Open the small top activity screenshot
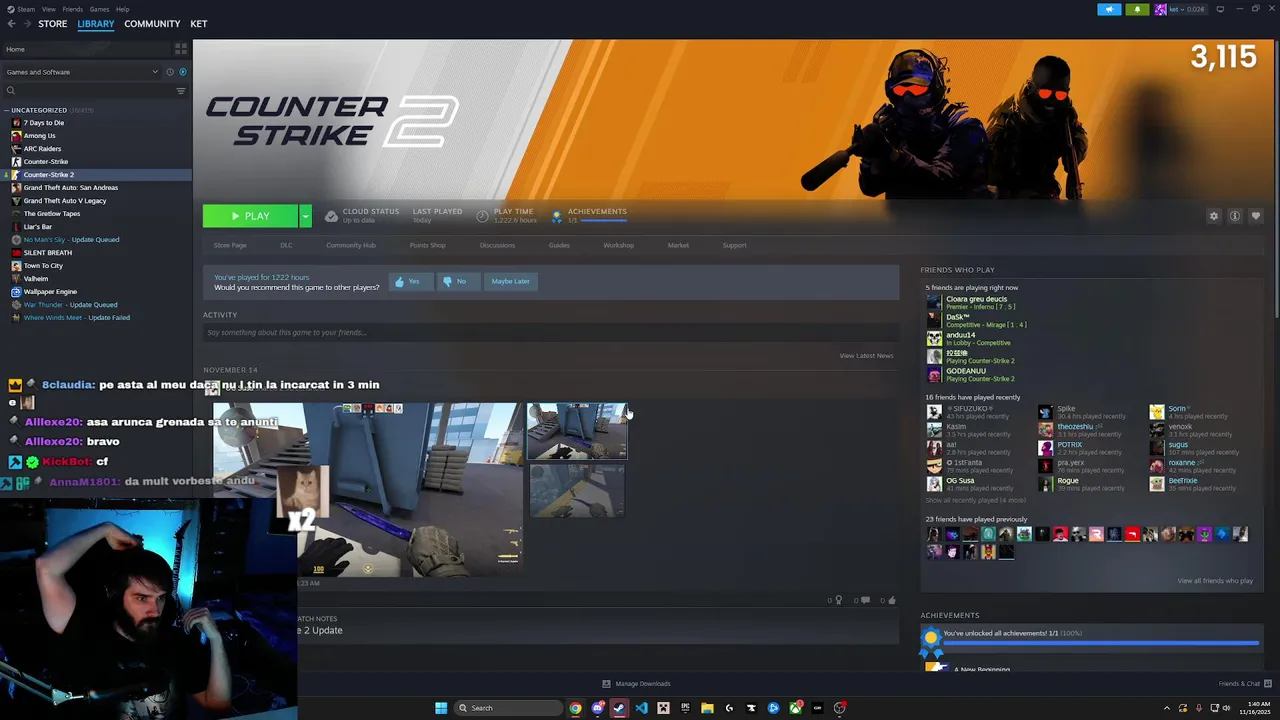The height and width of the screenshot is (720, 1280). point(577,431)
